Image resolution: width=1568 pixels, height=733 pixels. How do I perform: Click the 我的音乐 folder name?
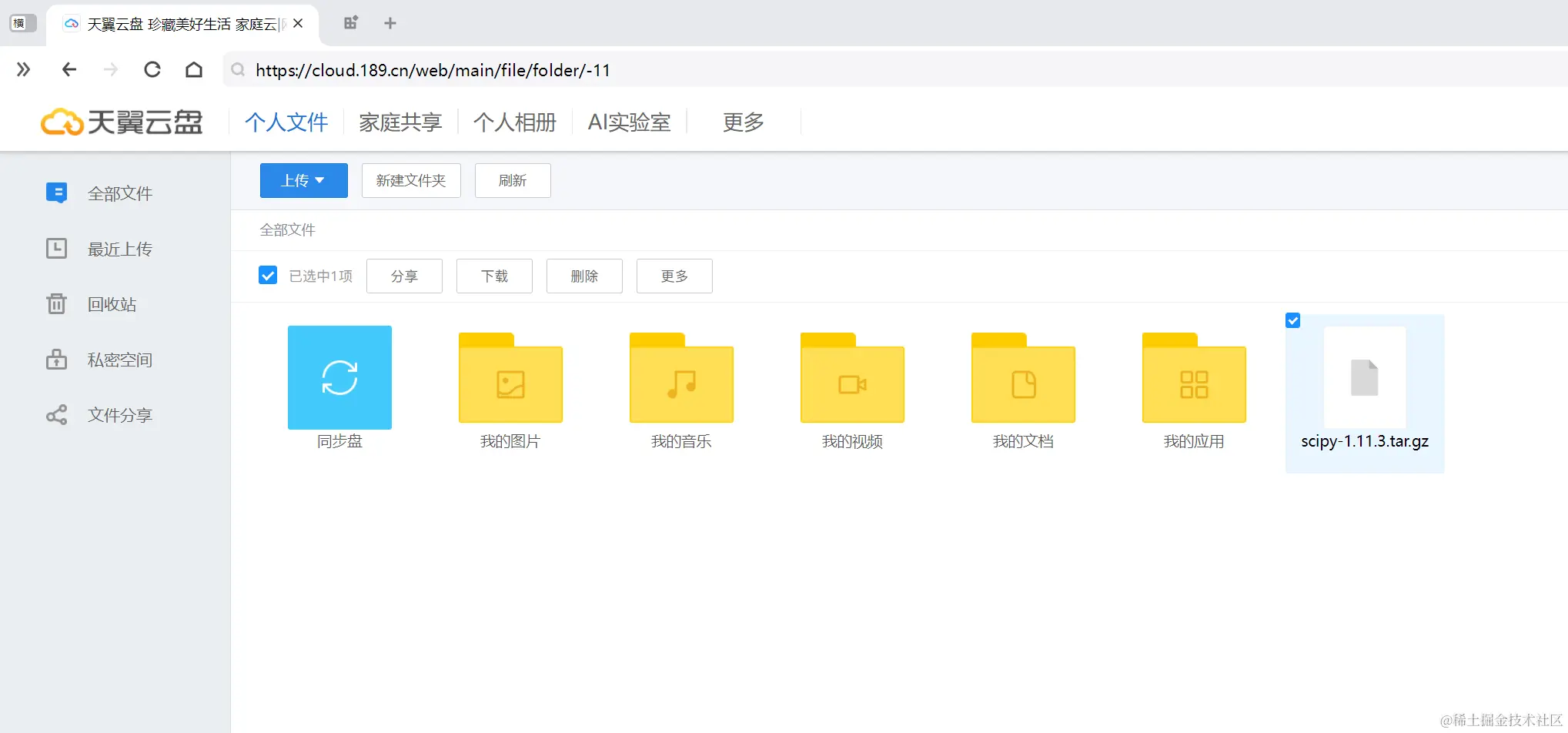tap(681, 441)
